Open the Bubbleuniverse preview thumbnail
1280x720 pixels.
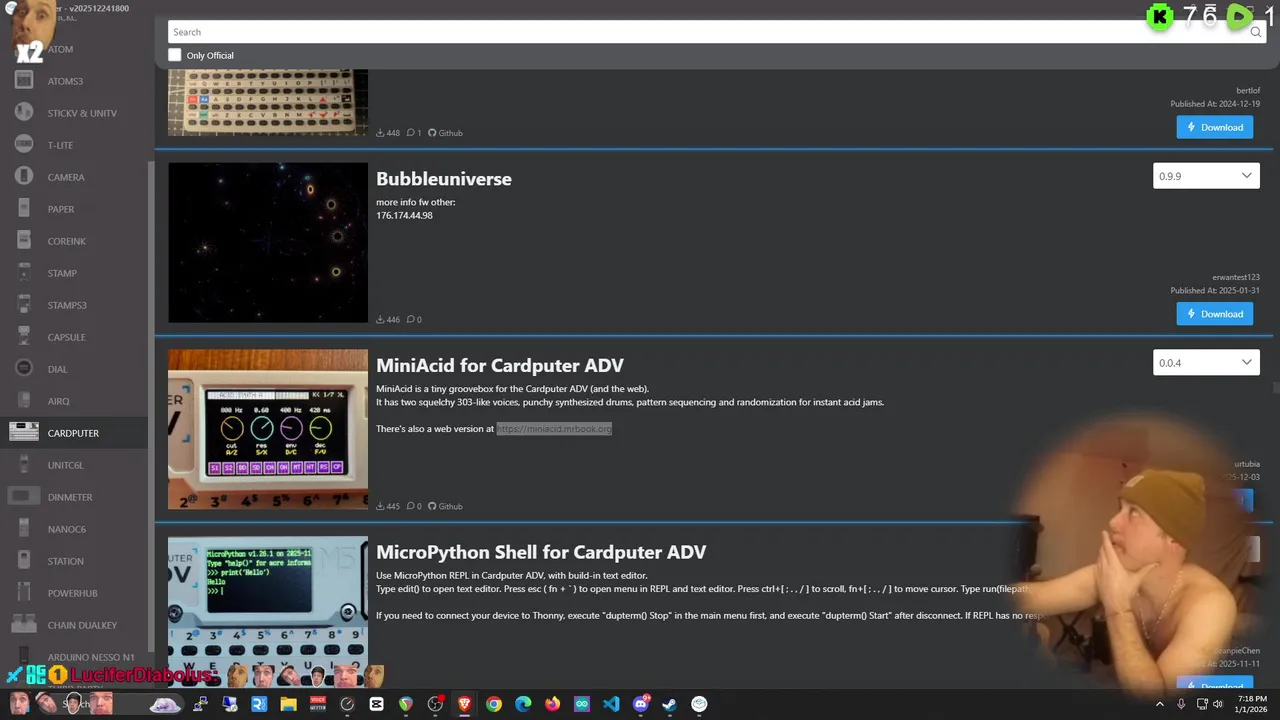268,243
